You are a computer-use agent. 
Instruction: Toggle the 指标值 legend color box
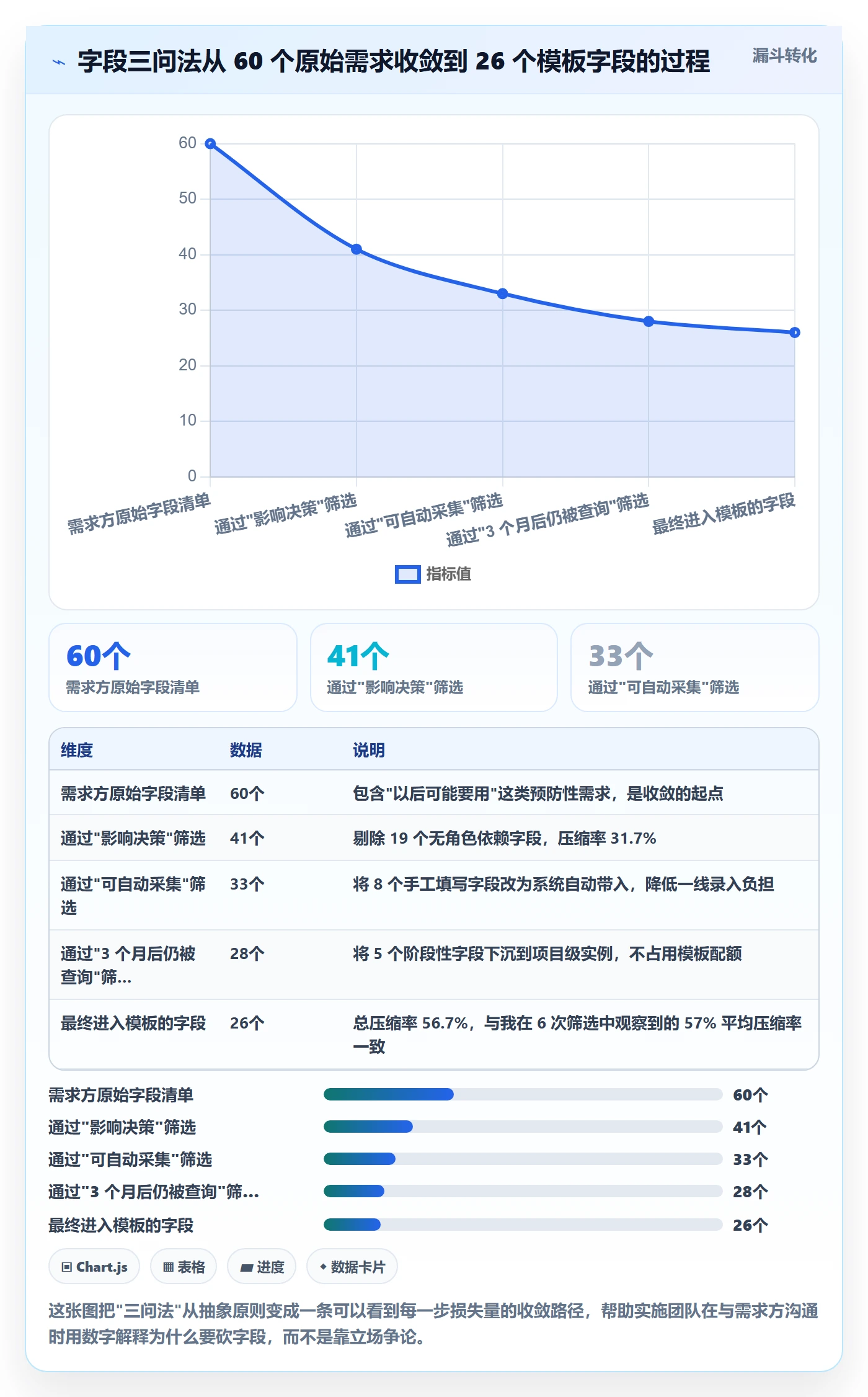tap(407, 574)
